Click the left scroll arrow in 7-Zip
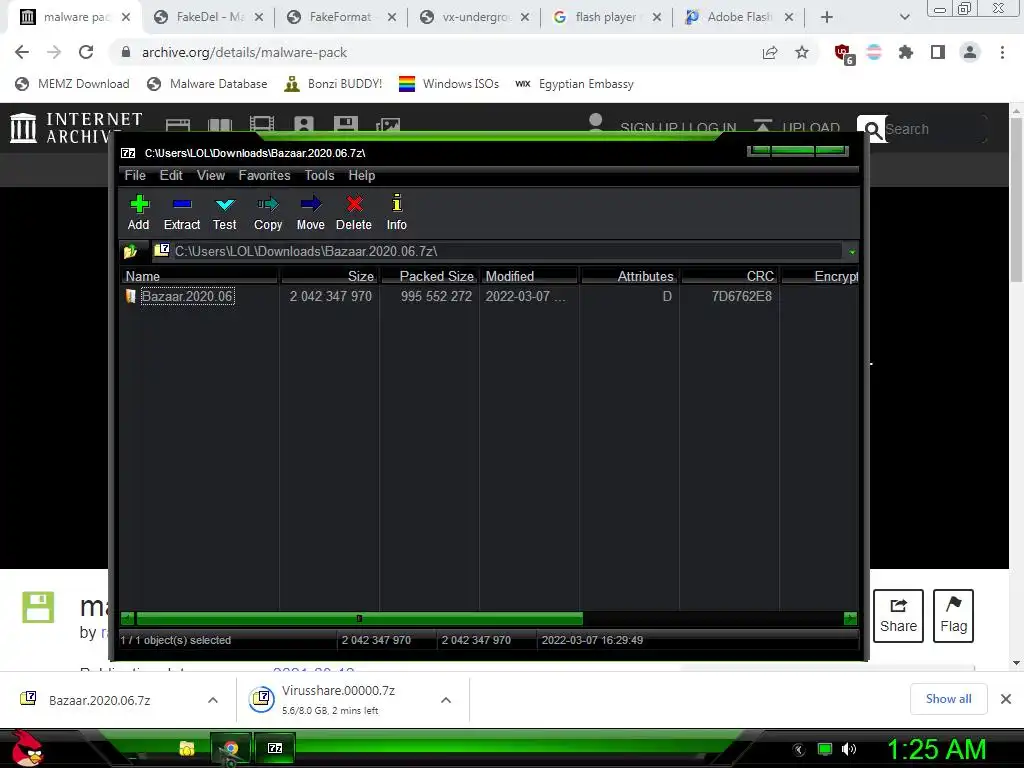The image size is (1024, 768). coord(127,618)
